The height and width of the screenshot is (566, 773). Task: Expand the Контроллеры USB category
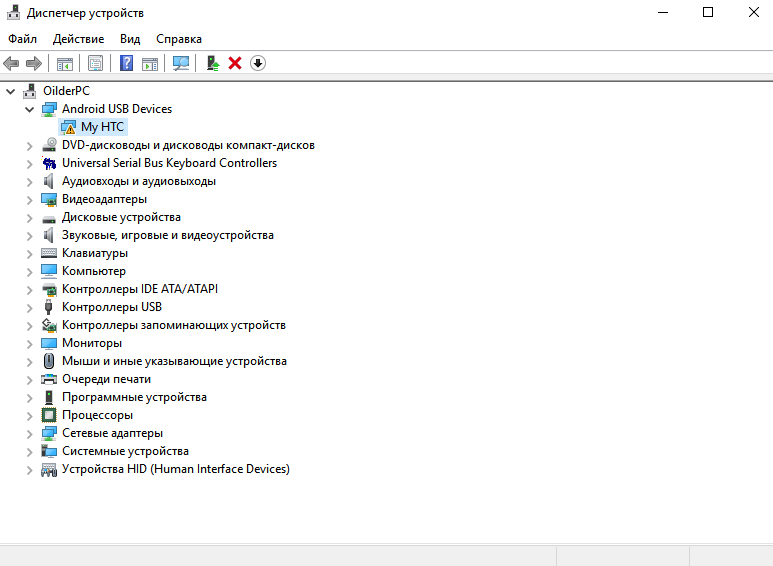(x=30, y=307)
